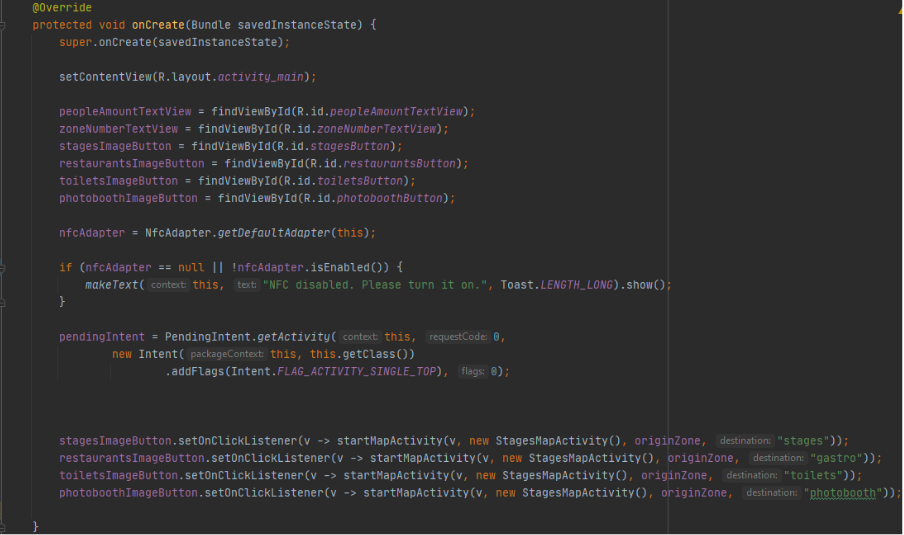This screenshot has width=904, height=535.
Task: Collapse the onCreate method fold marker
Action: [x=4, y=25]
